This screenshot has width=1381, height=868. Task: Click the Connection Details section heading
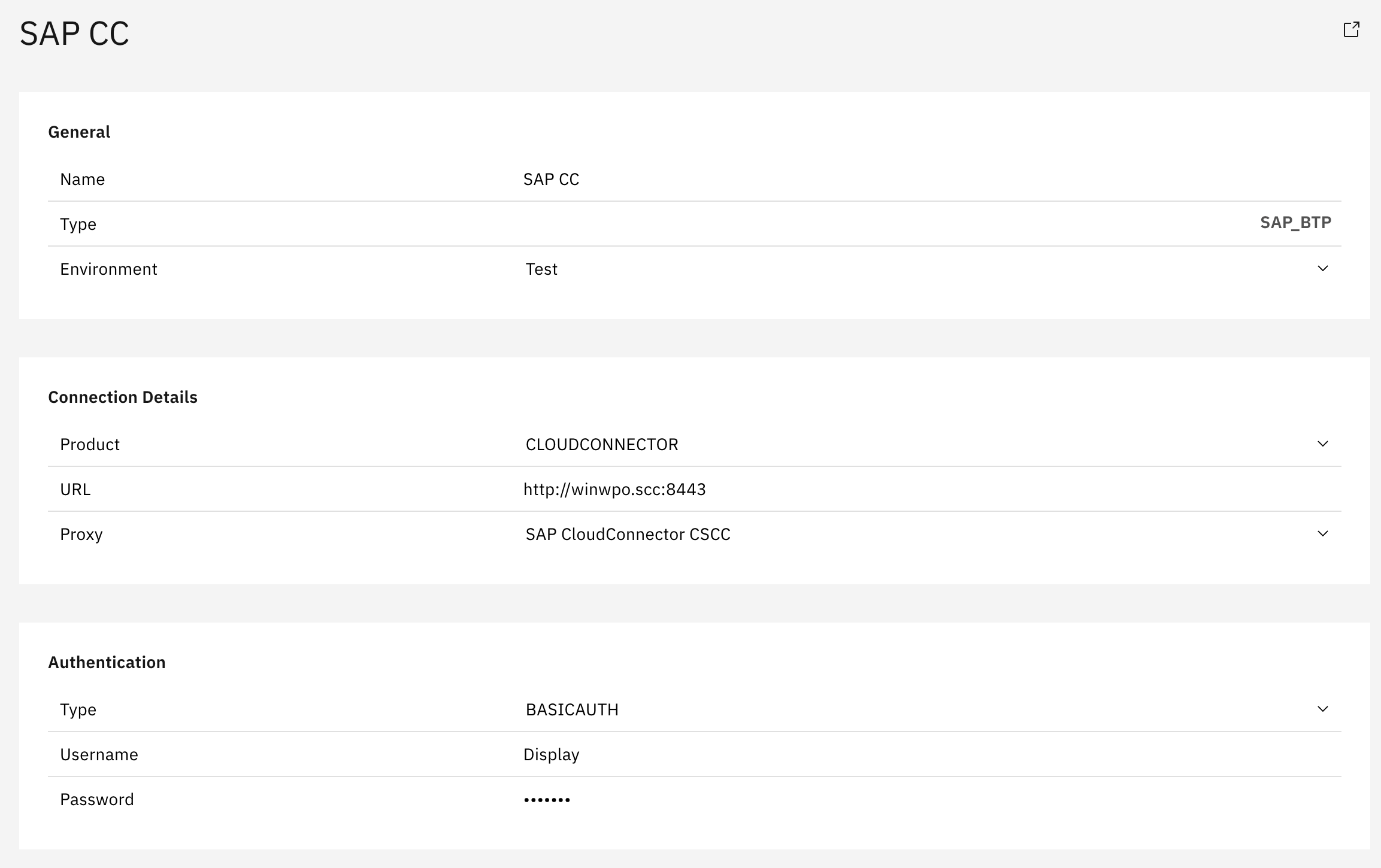[x=123, y=397]
